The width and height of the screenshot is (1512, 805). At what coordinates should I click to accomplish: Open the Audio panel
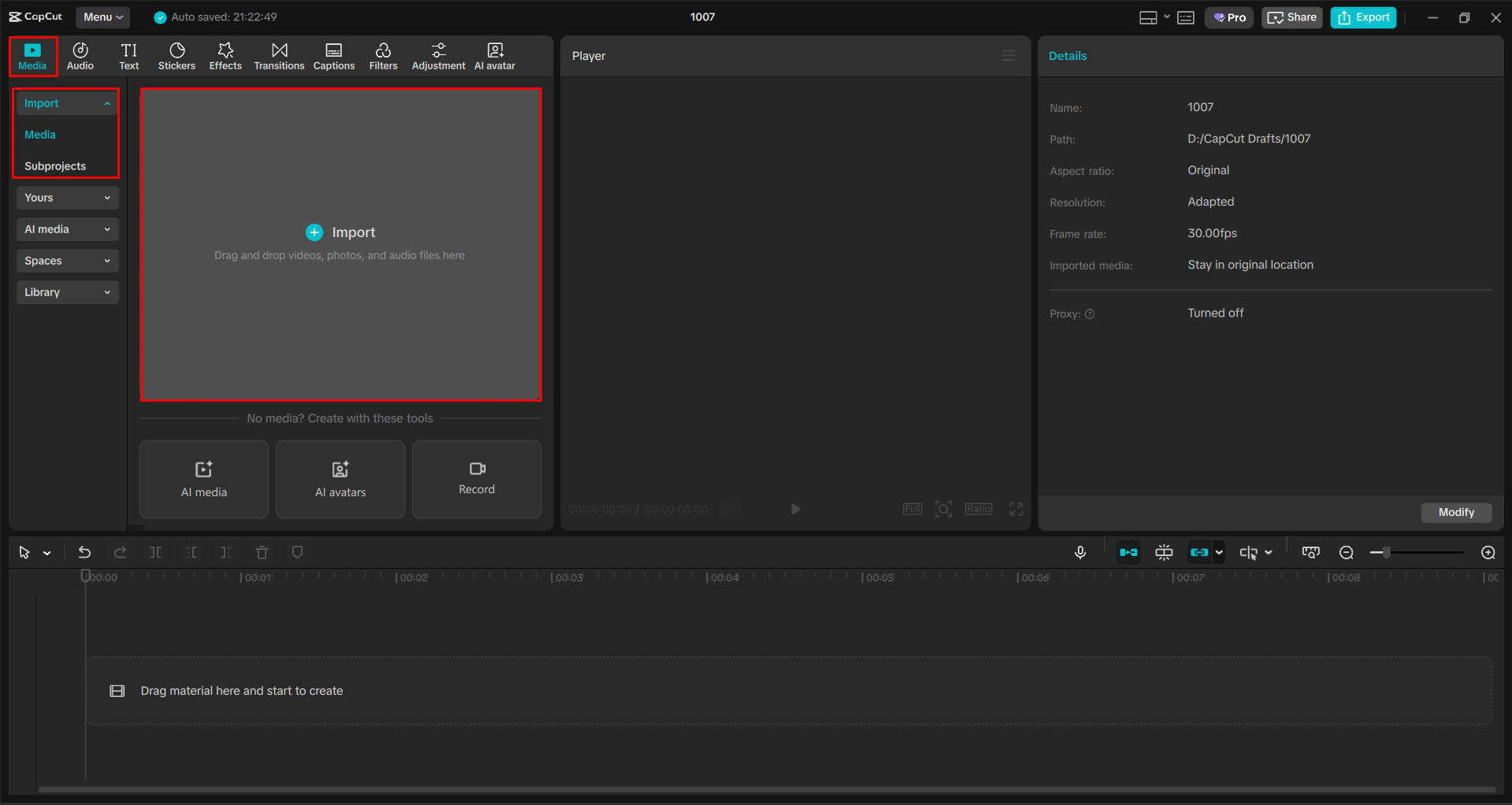tap(80, 57)
